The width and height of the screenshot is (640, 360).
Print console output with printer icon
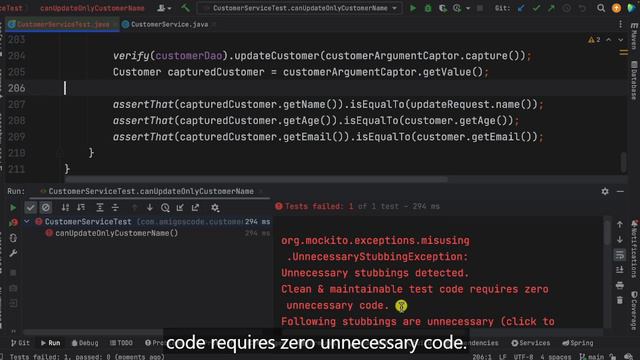point(620,285)
